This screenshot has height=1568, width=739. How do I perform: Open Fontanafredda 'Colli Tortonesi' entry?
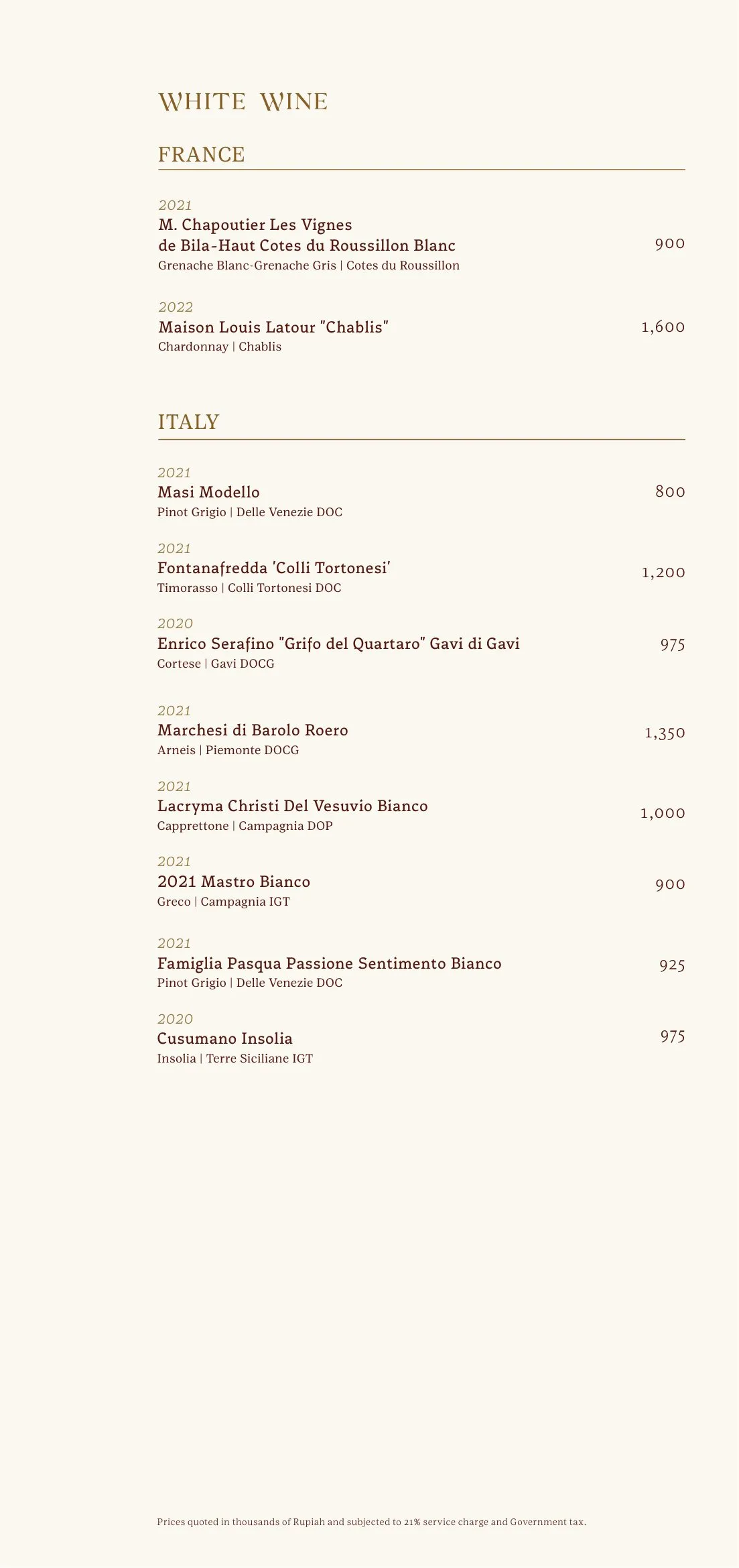[x=274, y=568]
